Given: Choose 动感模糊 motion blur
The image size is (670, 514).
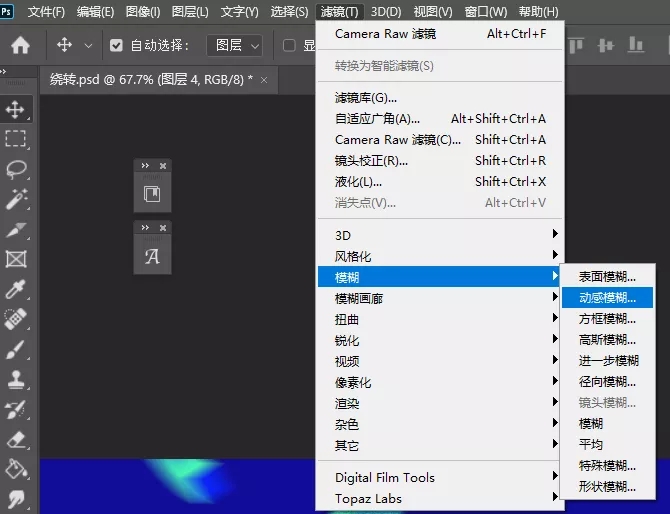Looking at the screenshot, I should [607, 297].
